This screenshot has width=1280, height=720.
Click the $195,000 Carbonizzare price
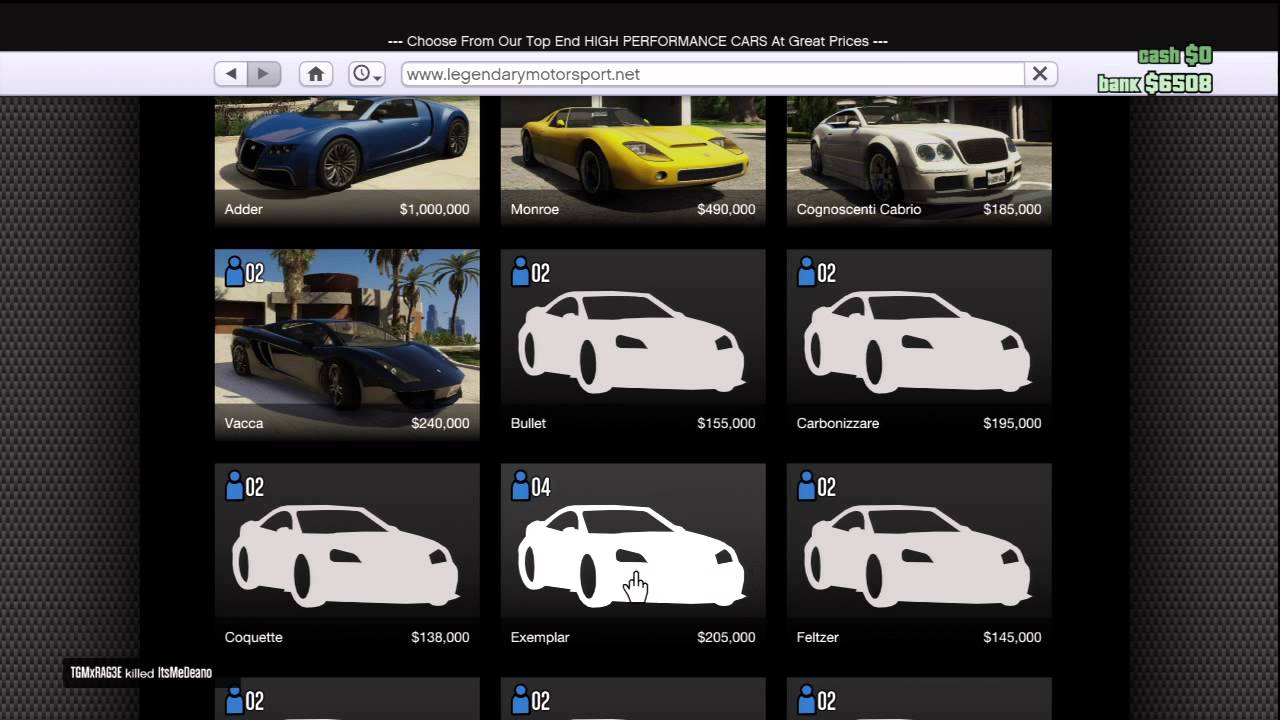point(1012,423)
